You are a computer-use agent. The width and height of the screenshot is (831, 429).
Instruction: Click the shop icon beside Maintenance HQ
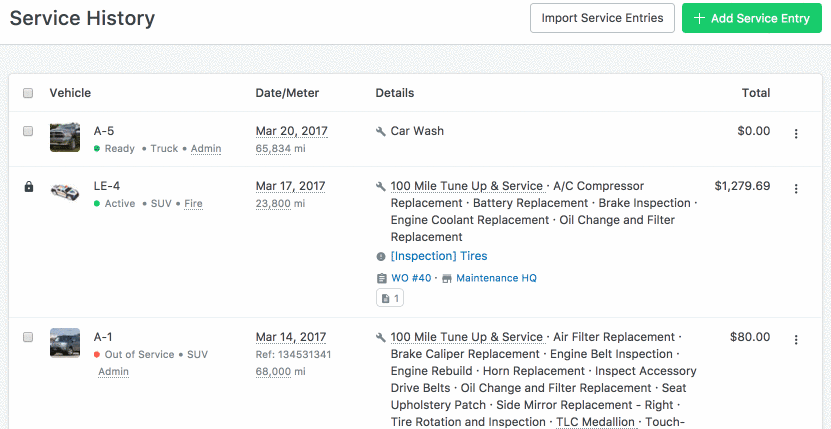447,278
